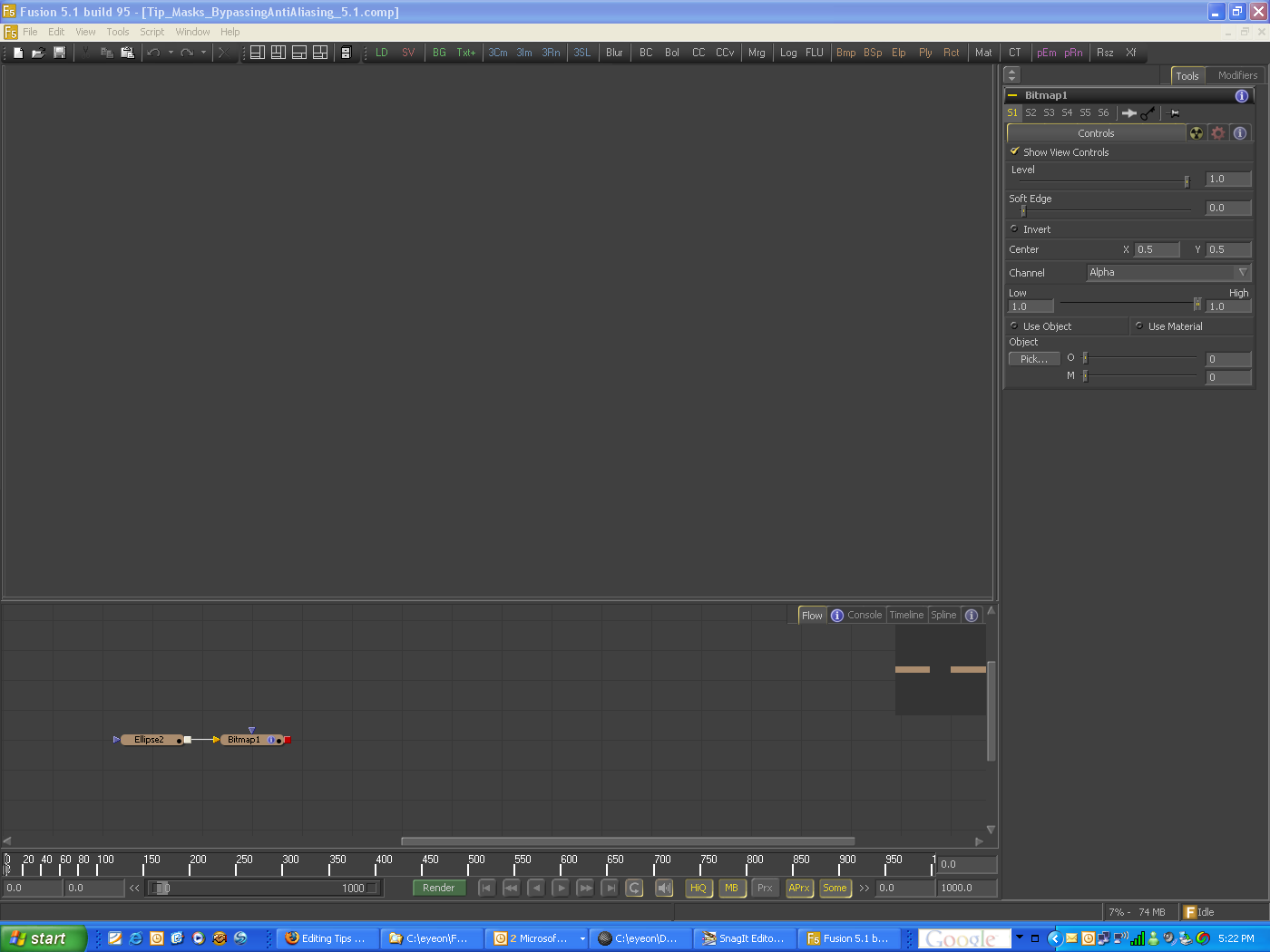Click the Windows start button
Viewport: 1270px width, 952px height.
tap(43, 938)
